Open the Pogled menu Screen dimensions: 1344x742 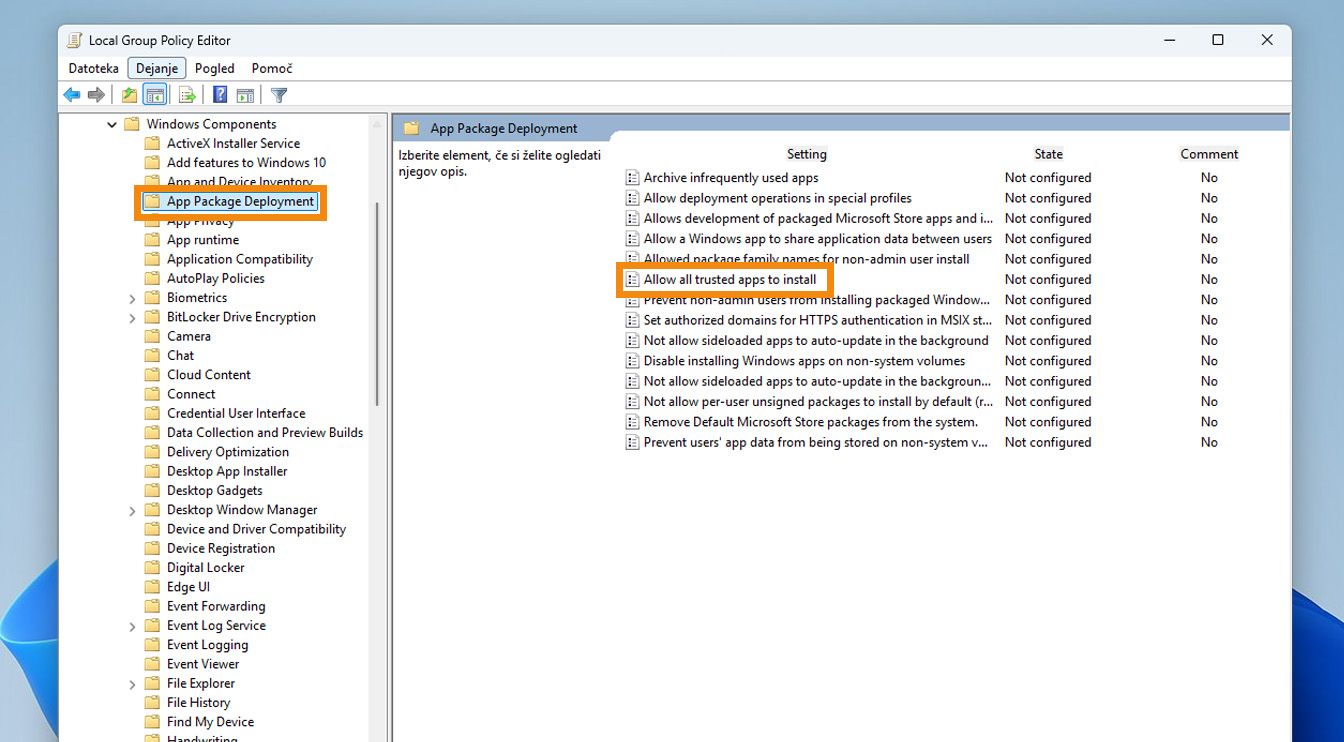click(215, 68)
